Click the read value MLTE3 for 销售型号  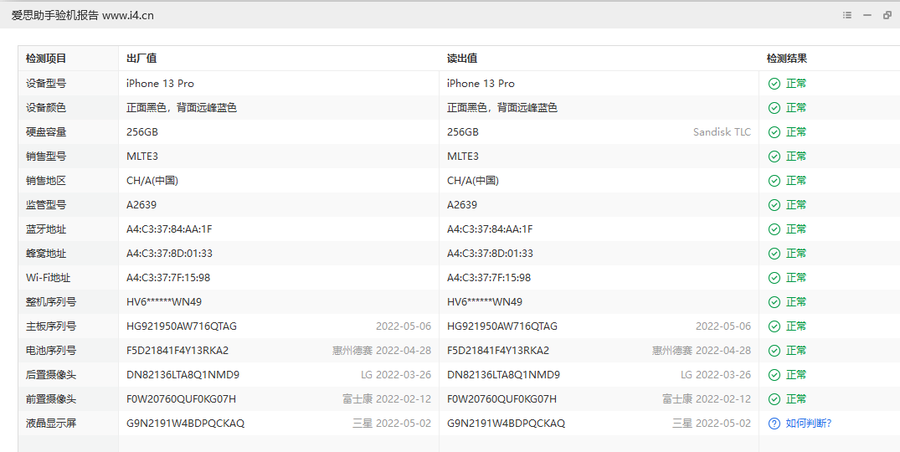pyautogui.click(x=463, y=156)
